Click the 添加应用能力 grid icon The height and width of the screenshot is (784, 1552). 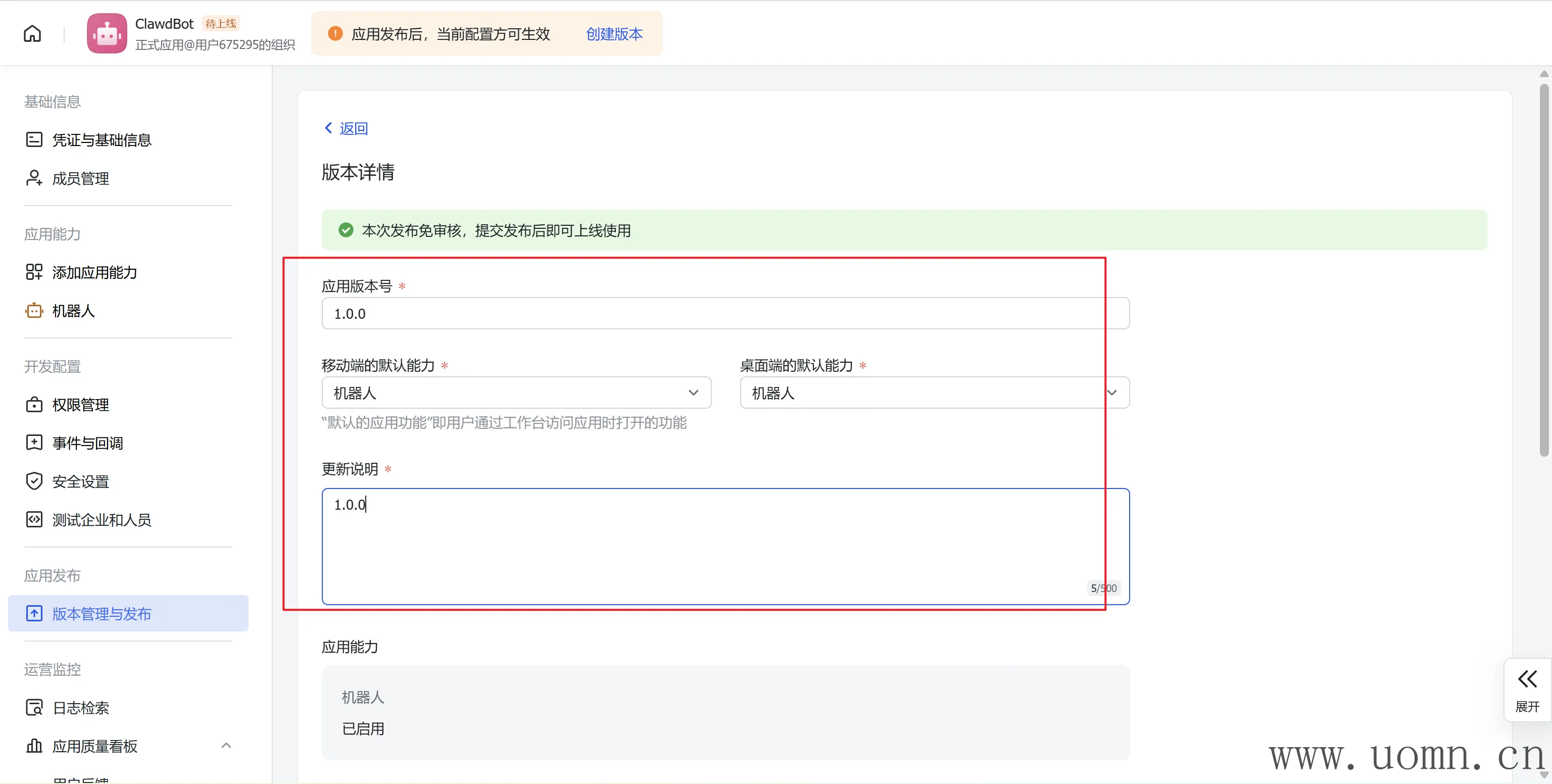pyautogui.click(x=34, y=272)
